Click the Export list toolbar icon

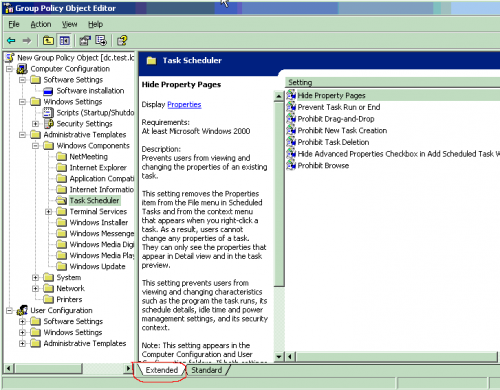coord(101,41)
